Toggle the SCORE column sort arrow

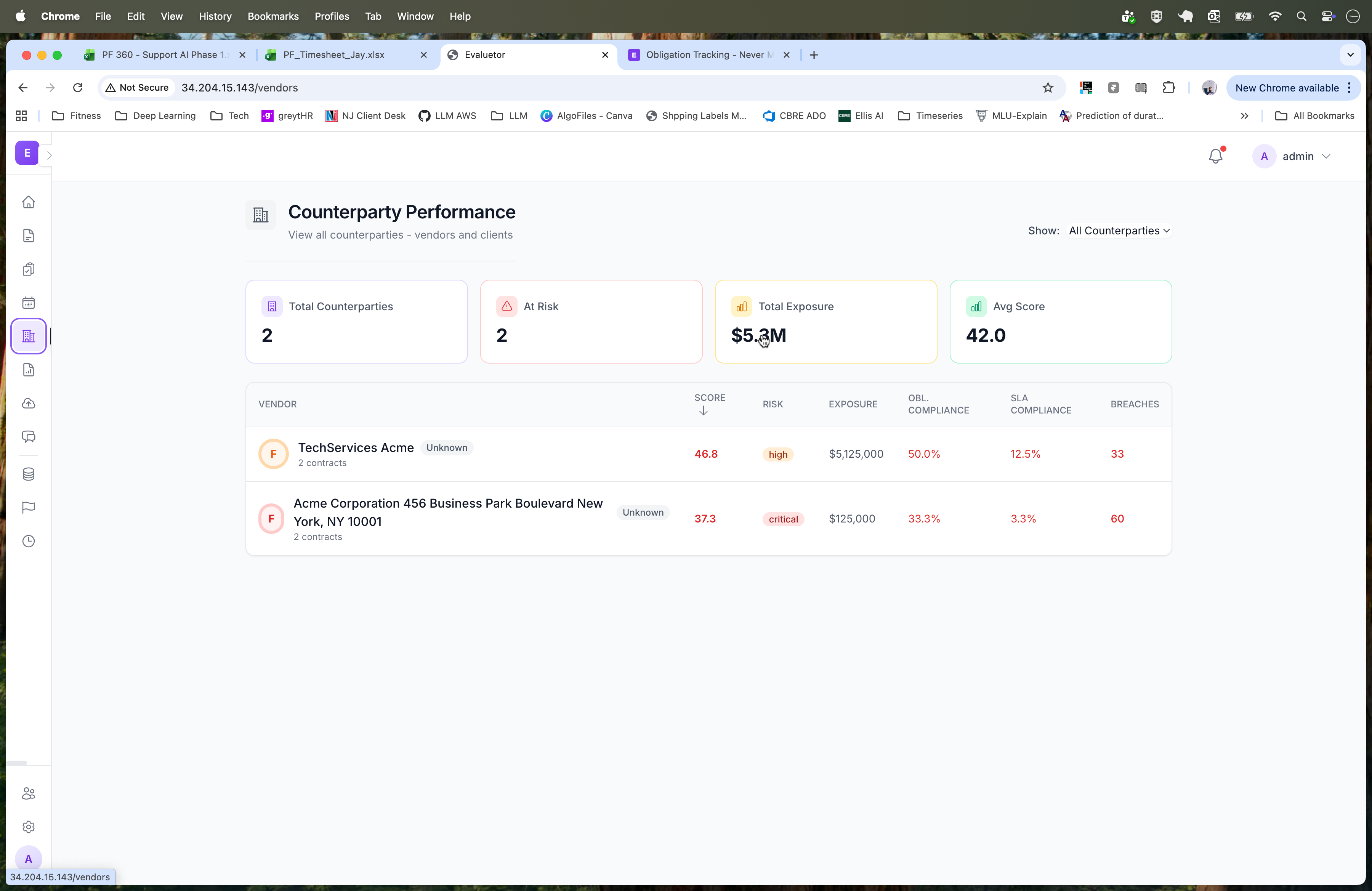[x=703, y=412]
